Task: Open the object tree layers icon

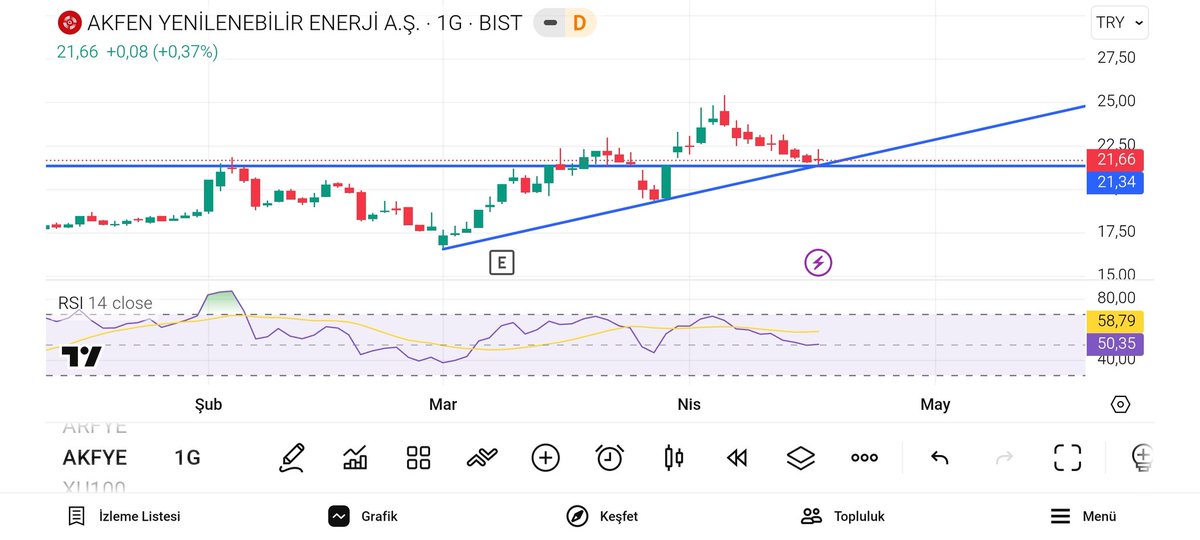Action: tap(801, 458)
